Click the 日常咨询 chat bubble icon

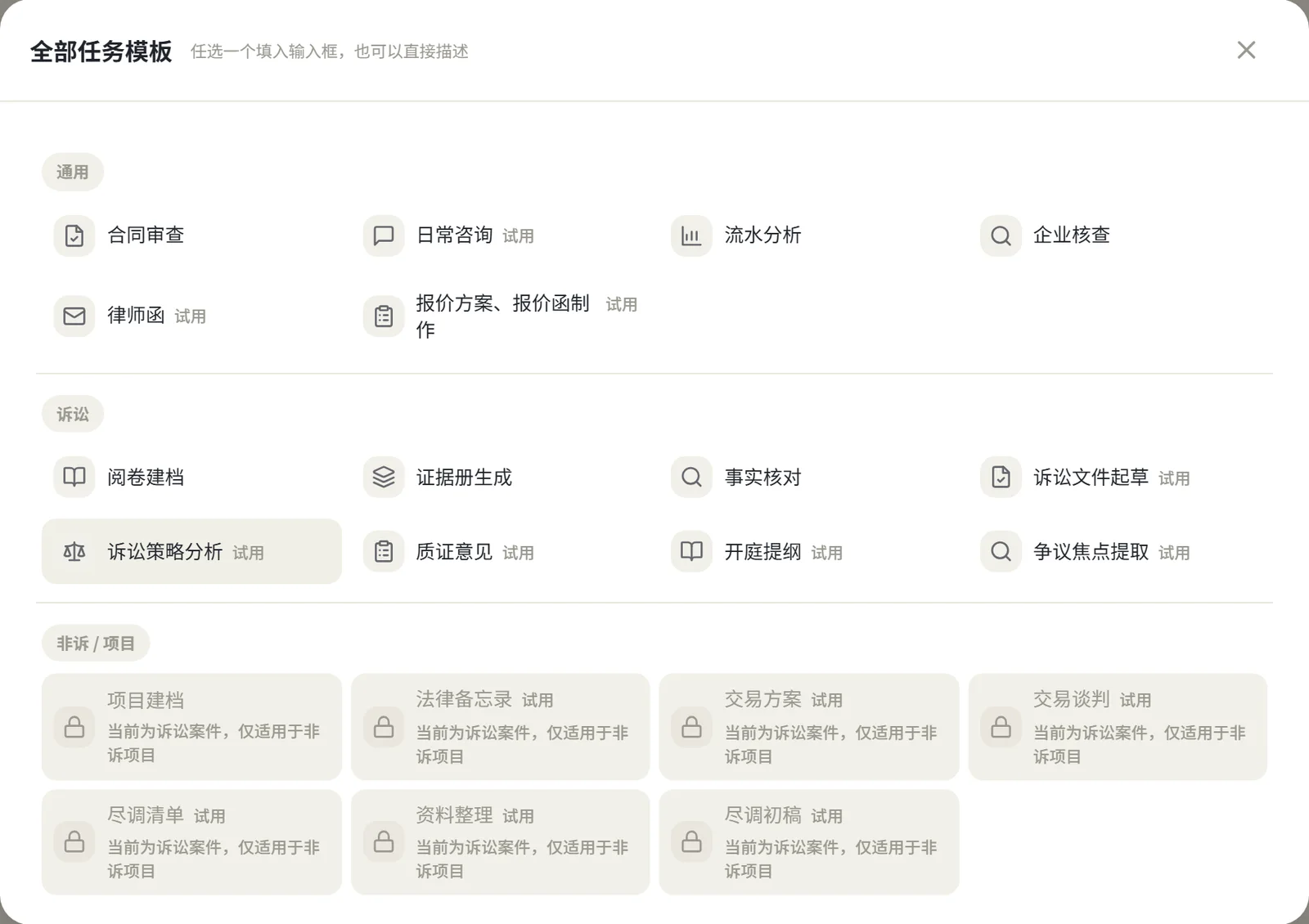coord(384,235)
